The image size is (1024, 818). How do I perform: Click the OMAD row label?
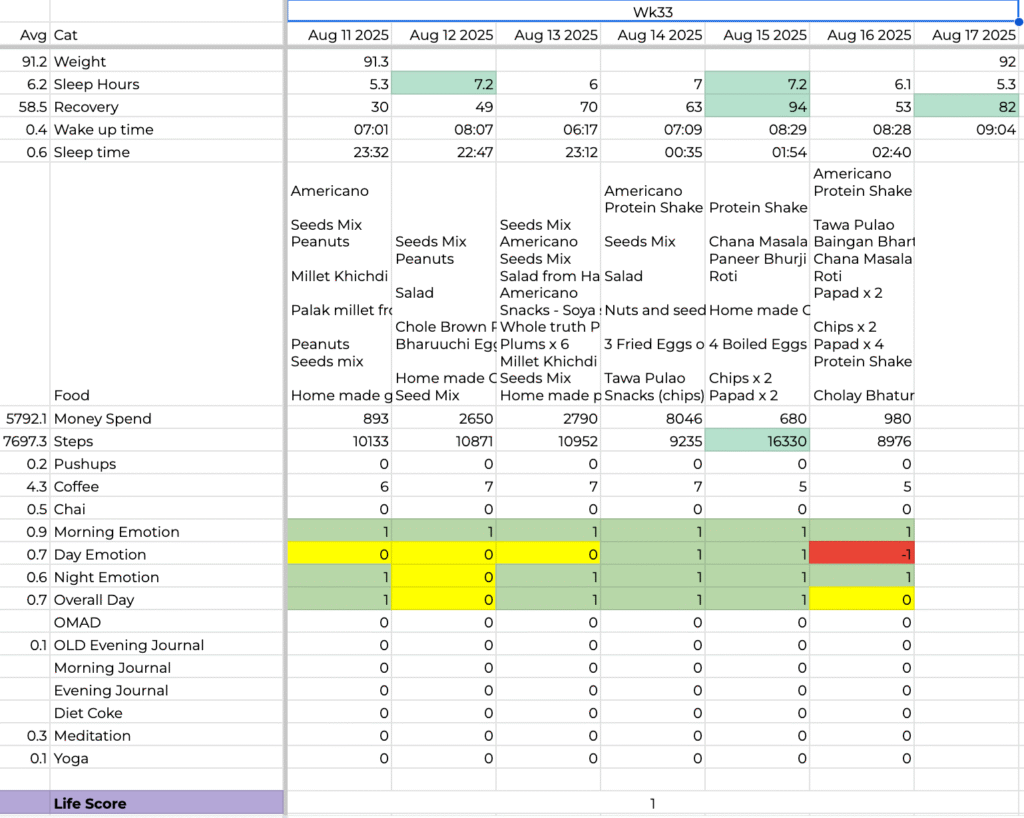click(77, 623)
